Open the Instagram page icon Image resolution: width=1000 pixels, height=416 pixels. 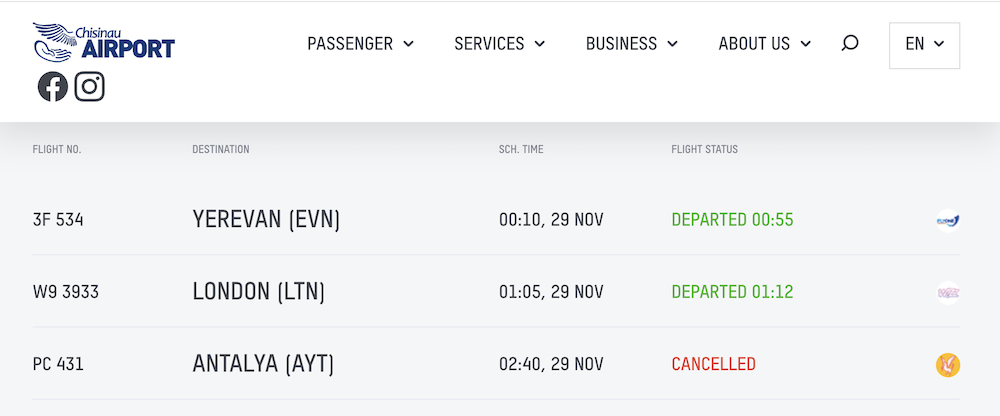90,87
